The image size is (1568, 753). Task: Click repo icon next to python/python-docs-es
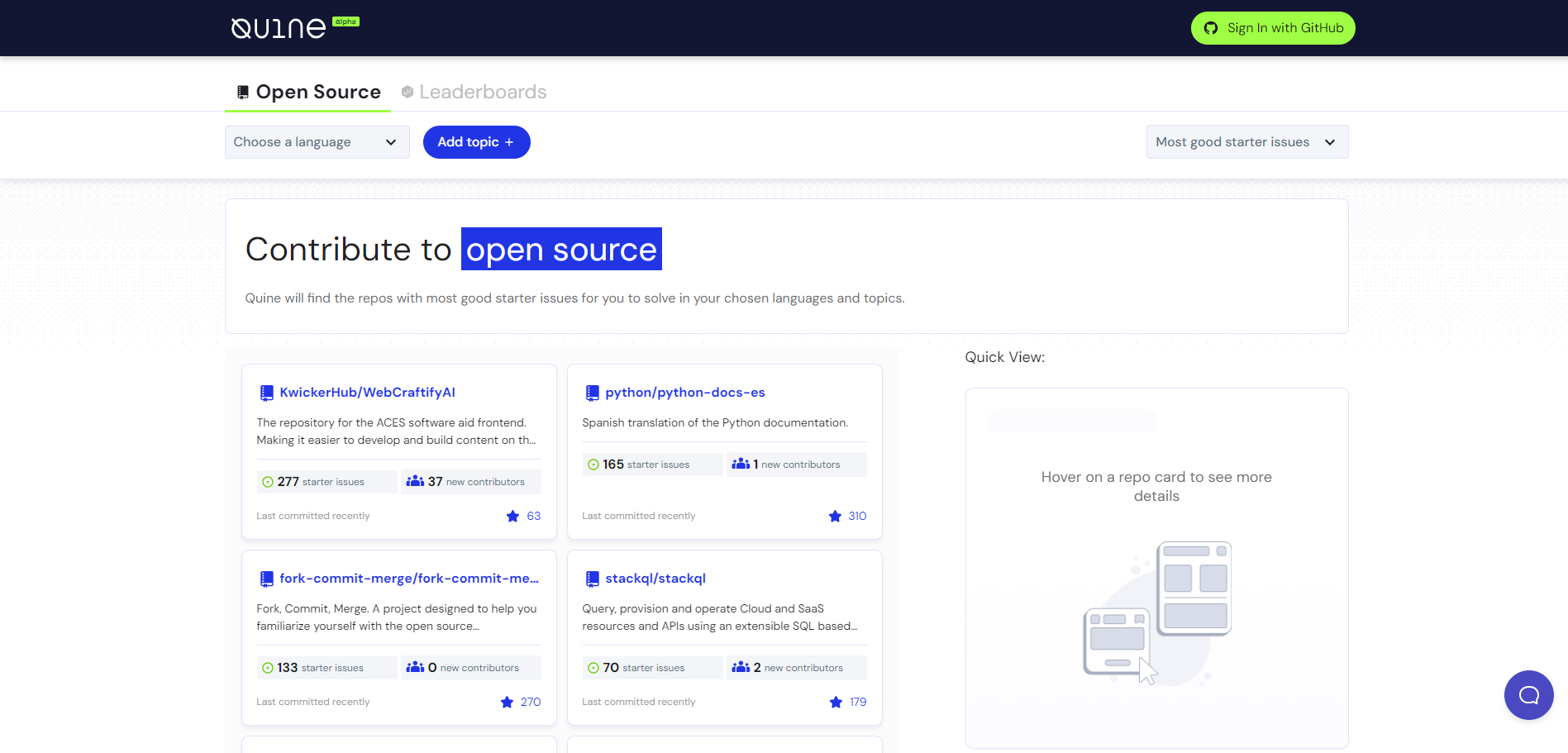tap(593, 393)
